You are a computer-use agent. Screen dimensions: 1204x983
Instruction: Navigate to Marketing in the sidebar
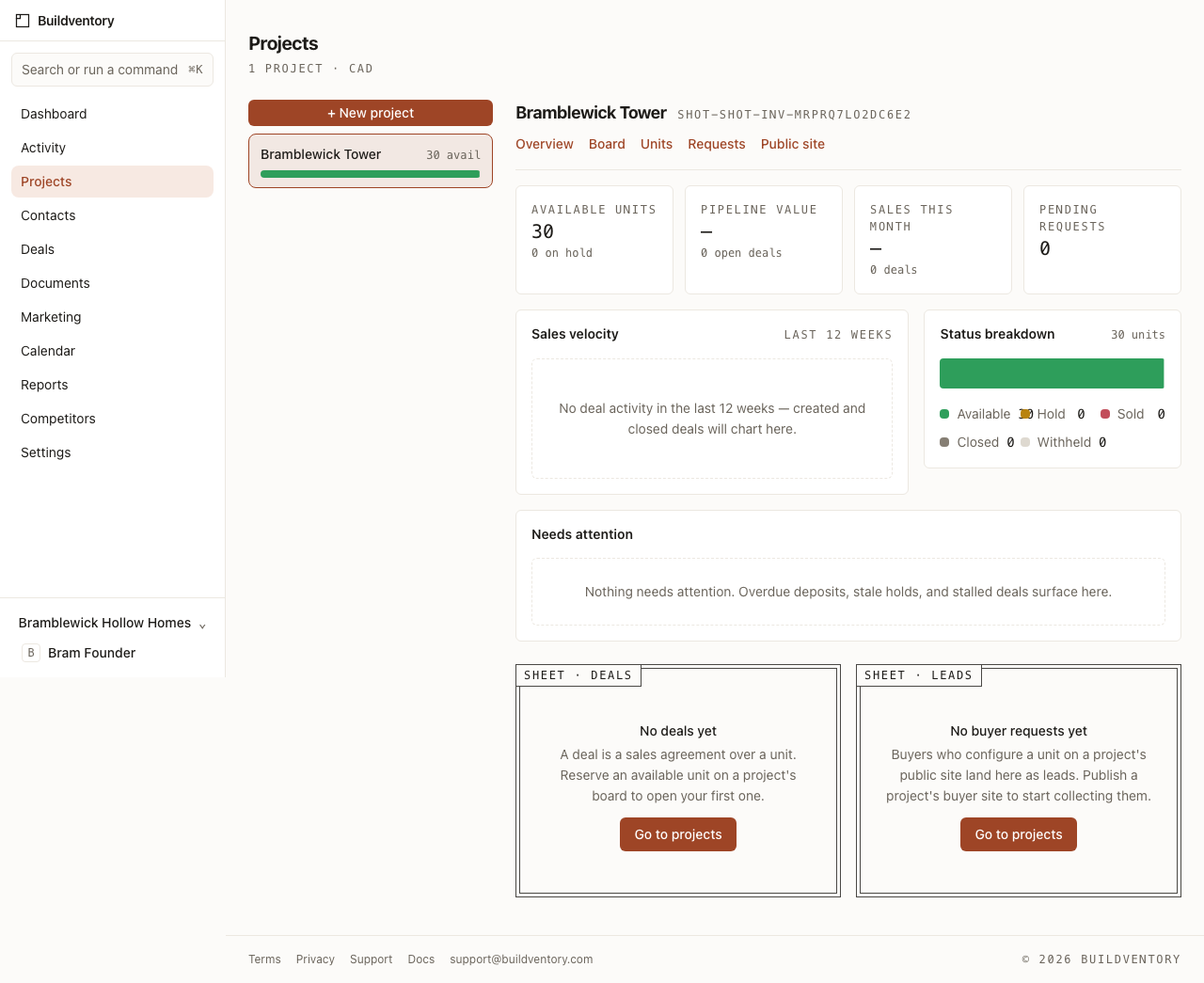pyautogui.click(x=112, y=317)
